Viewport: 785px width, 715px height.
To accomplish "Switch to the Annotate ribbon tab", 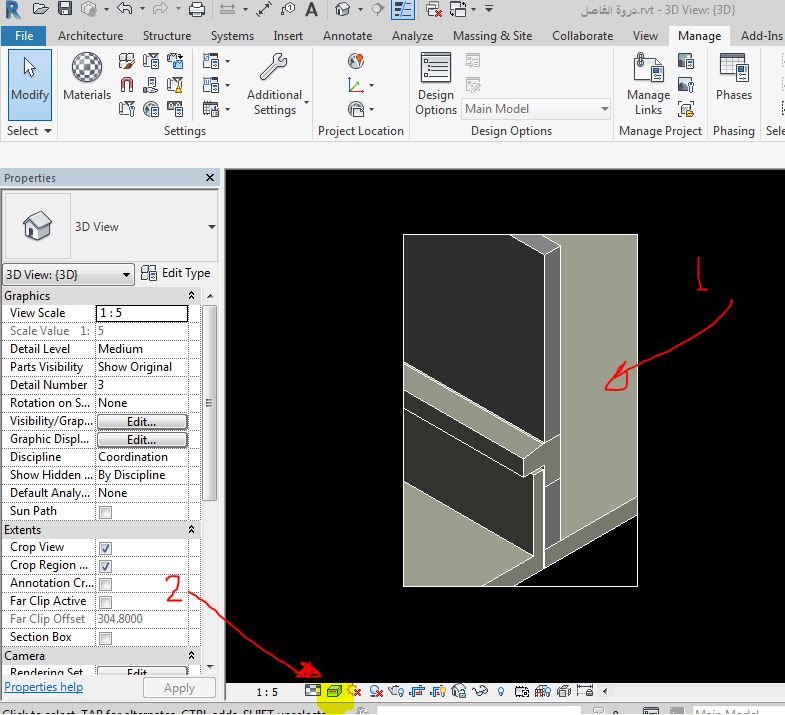I will 347,36.
